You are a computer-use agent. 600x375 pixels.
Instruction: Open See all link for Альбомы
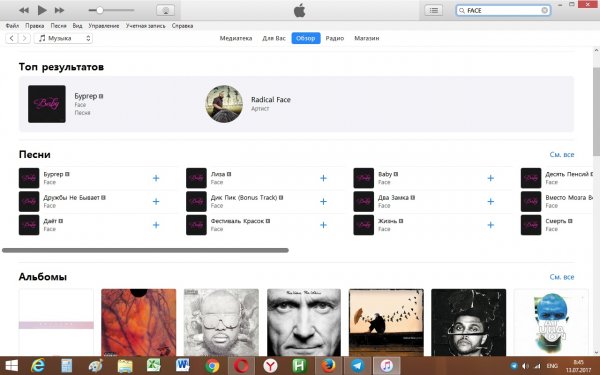tap(562, 277)
